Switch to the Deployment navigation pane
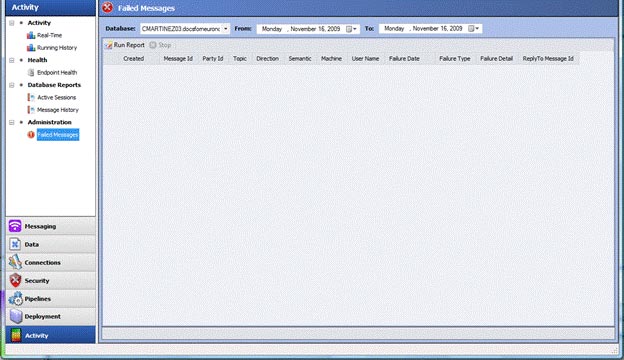Viewport: 624px width, 360px height. pos(51,317)
